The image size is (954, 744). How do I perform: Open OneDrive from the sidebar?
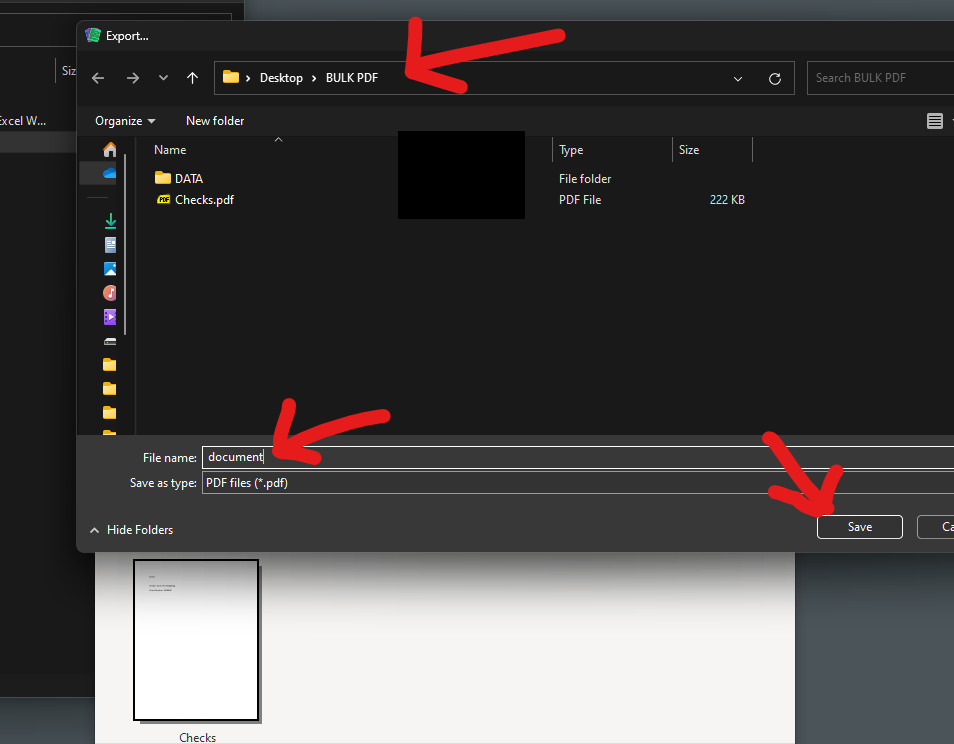(110, 172)
